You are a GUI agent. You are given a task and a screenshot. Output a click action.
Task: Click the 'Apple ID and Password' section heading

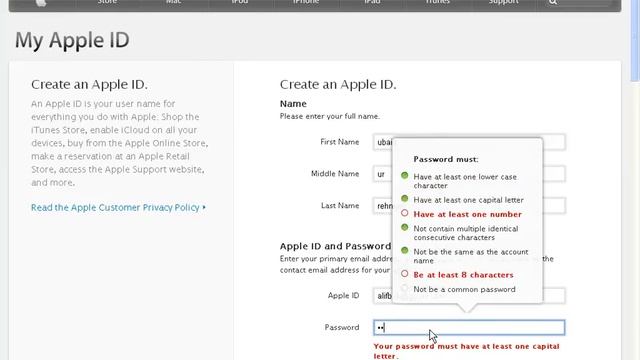(335, 246)
